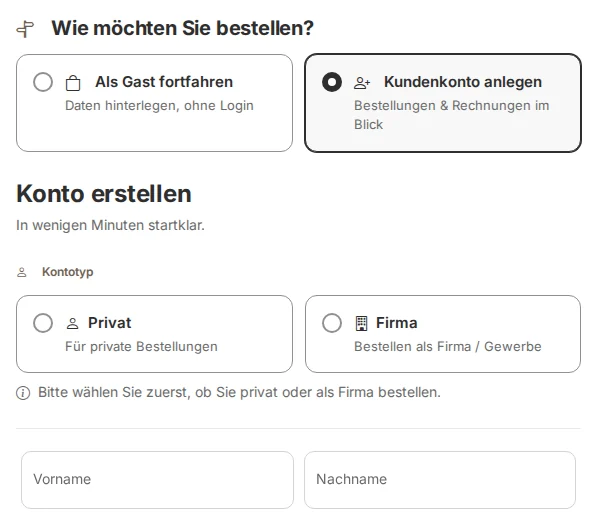The image size is (597, 525).
Task: Click the info icon before the hint text
Action: point(23,393)
